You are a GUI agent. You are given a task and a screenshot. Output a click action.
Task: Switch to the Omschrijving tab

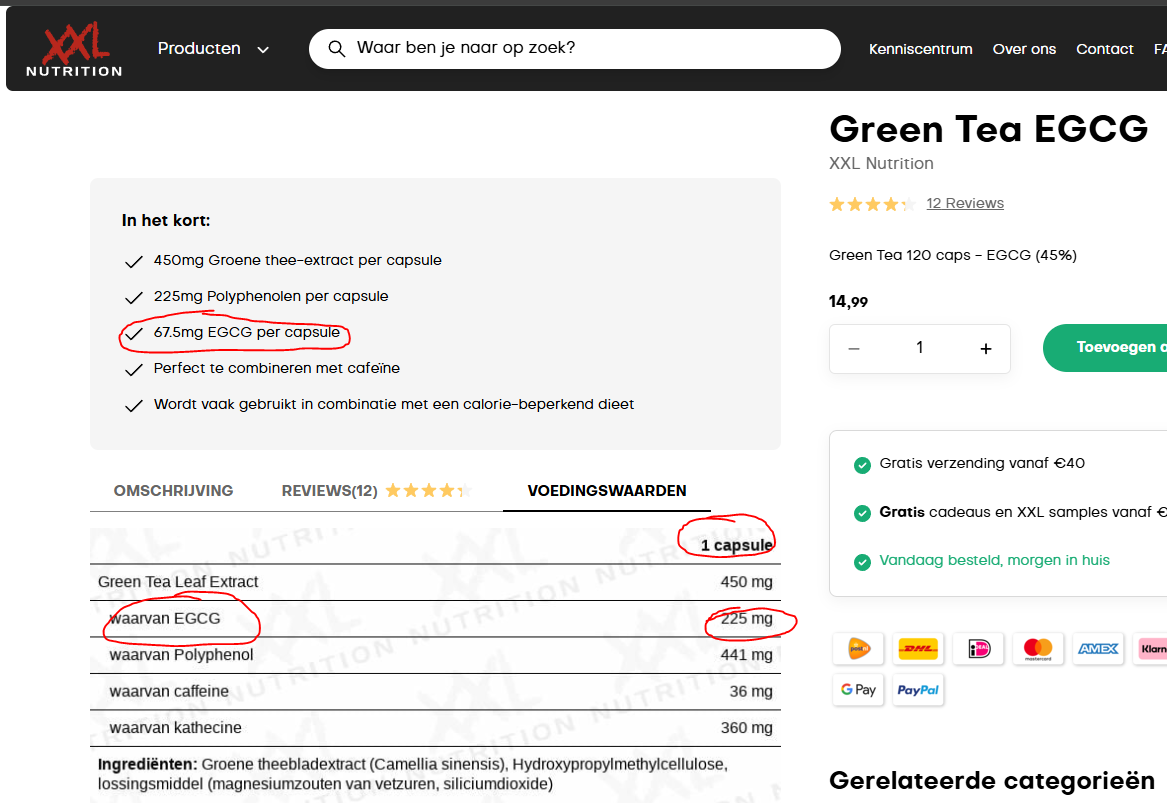pyautogui.click(x=173, y=491)
